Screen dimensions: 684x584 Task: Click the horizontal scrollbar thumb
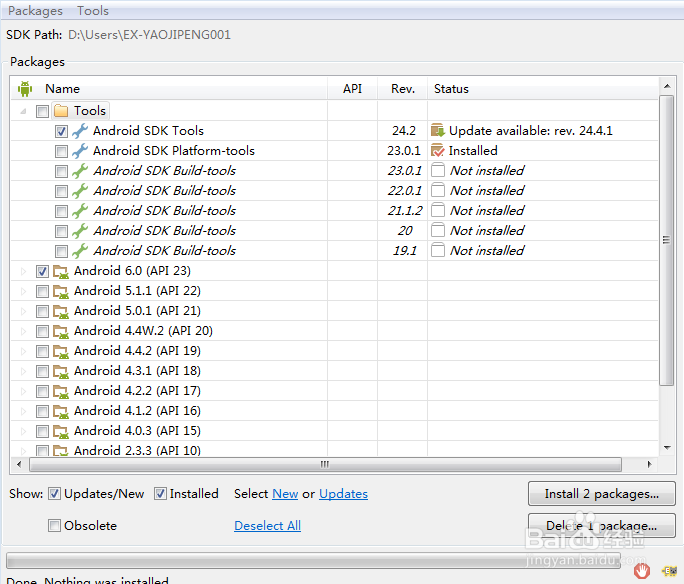[325, 464]
